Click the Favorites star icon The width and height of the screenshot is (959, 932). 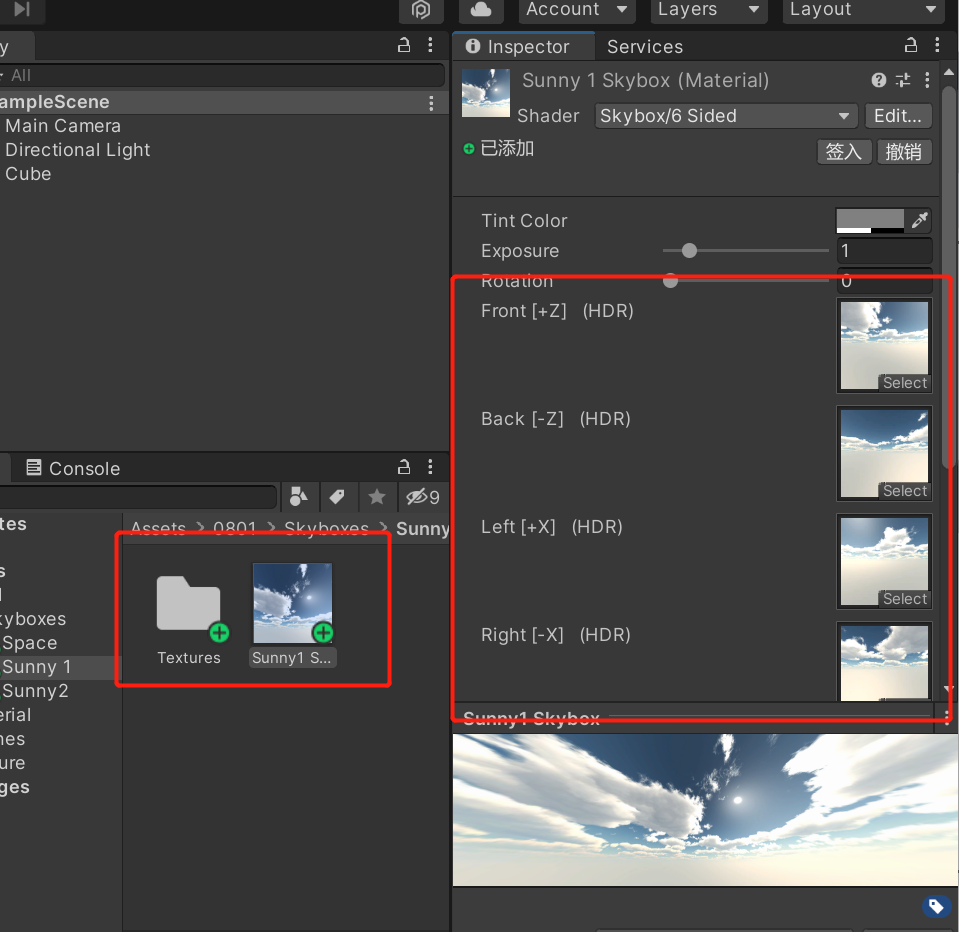377,497
